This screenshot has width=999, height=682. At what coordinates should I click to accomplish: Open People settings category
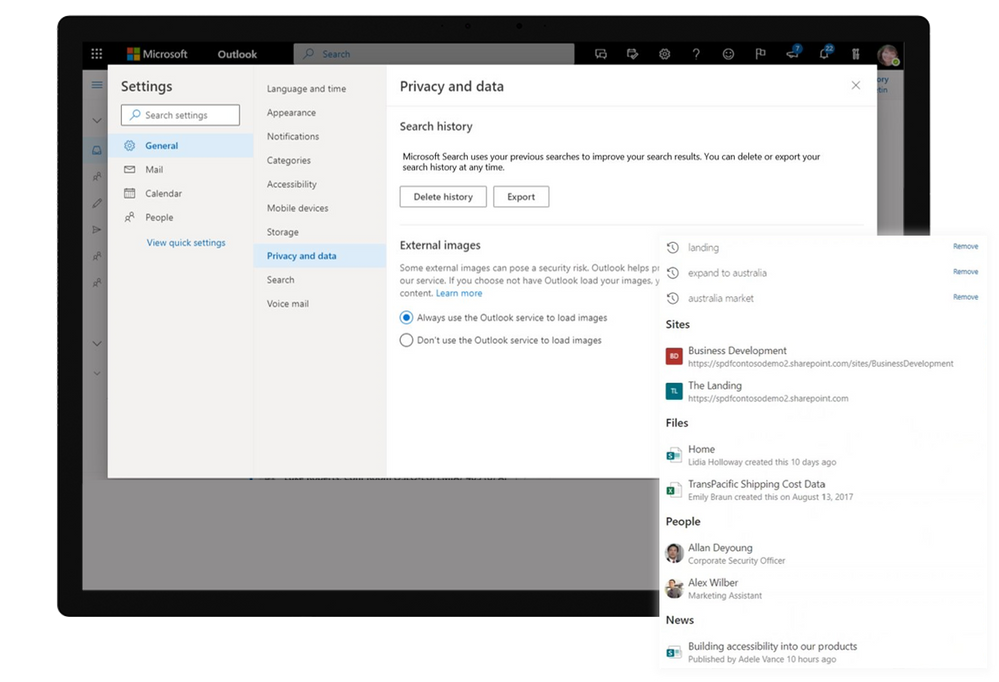180,217
